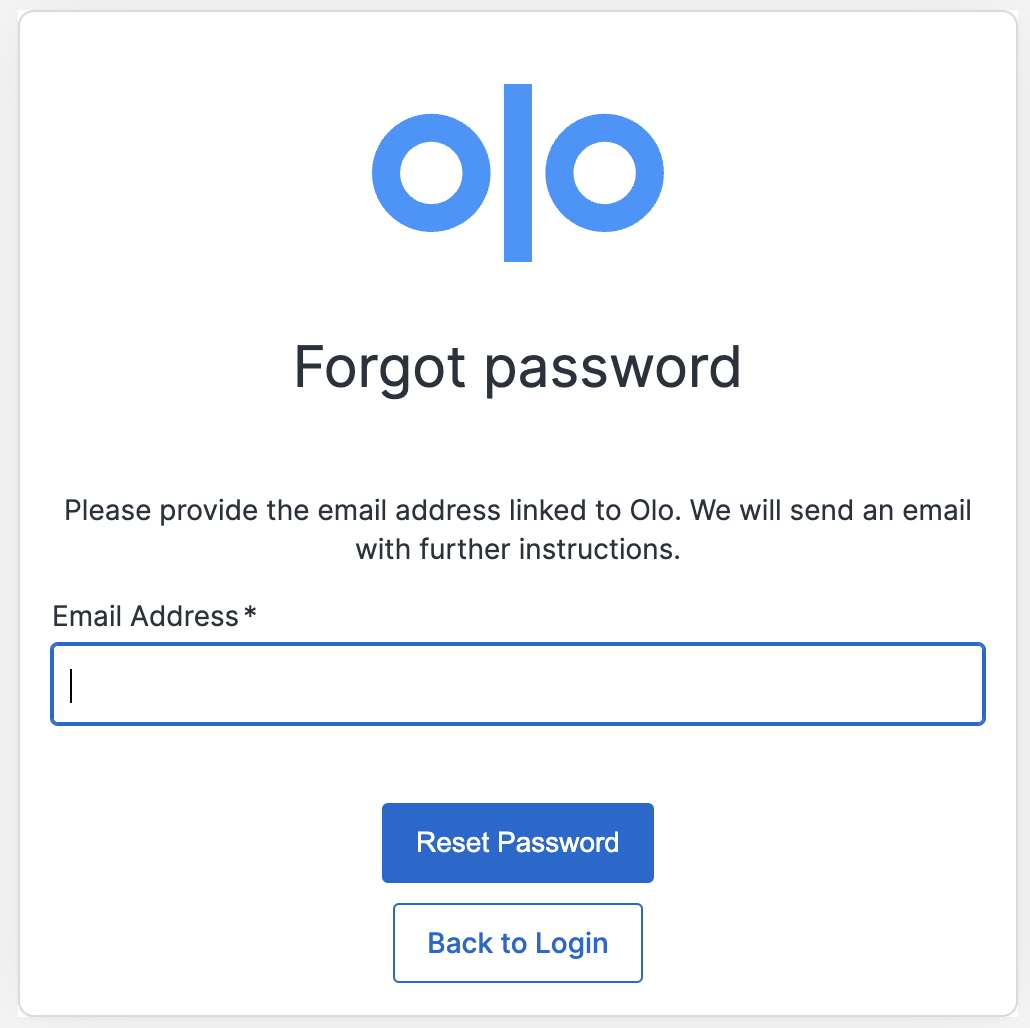Click the Olo logo at the top
This screenshot has height=1028, width=1030.
pyautogui.click(x=518, y=173)
